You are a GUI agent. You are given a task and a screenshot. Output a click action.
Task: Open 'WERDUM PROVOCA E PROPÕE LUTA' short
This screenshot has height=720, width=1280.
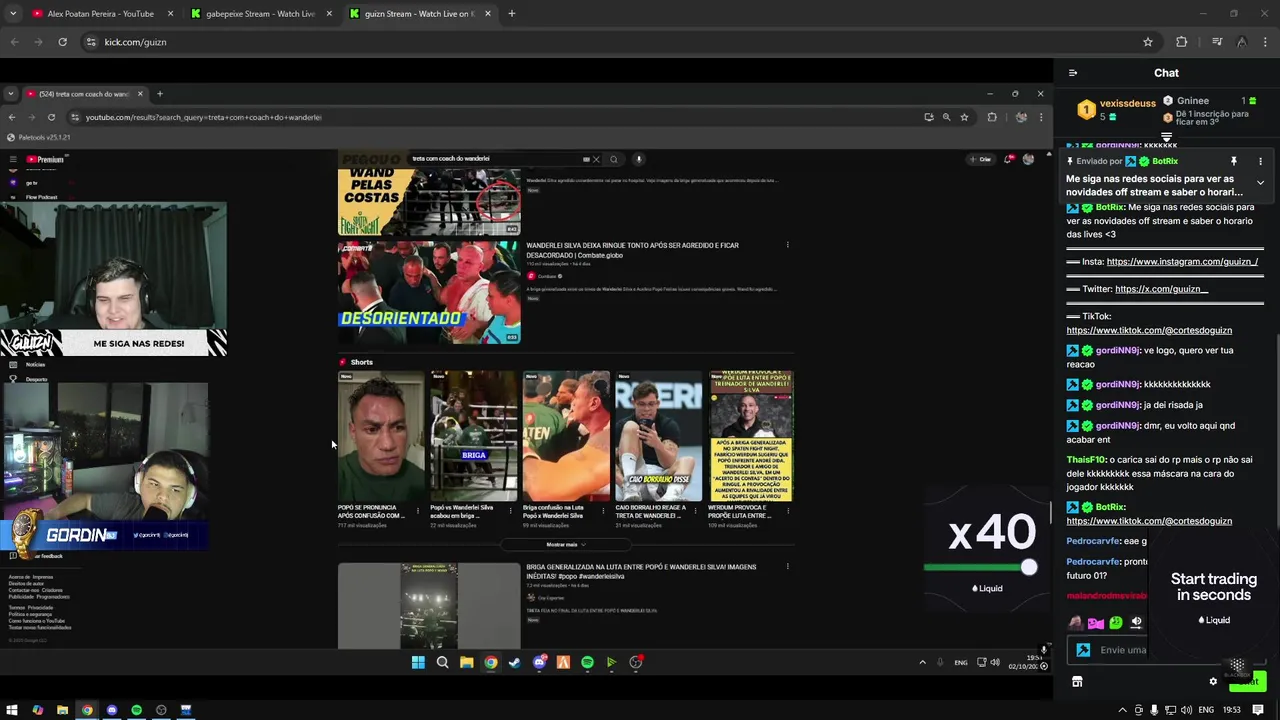[751, 436]
